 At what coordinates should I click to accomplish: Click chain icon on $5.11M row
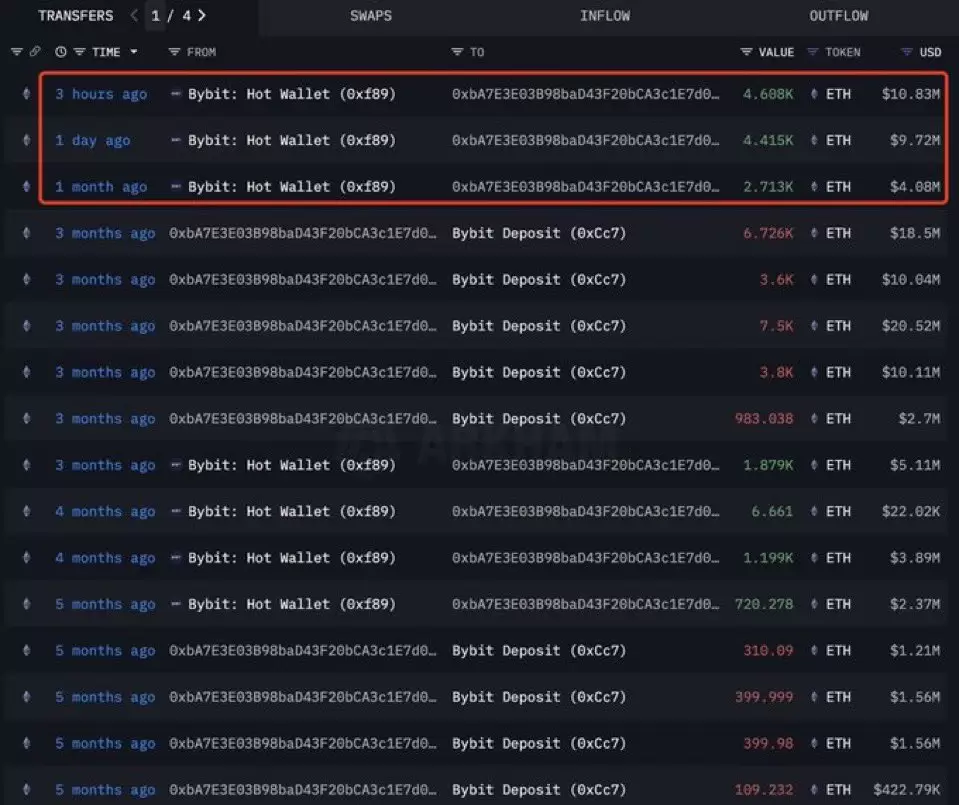26,465
